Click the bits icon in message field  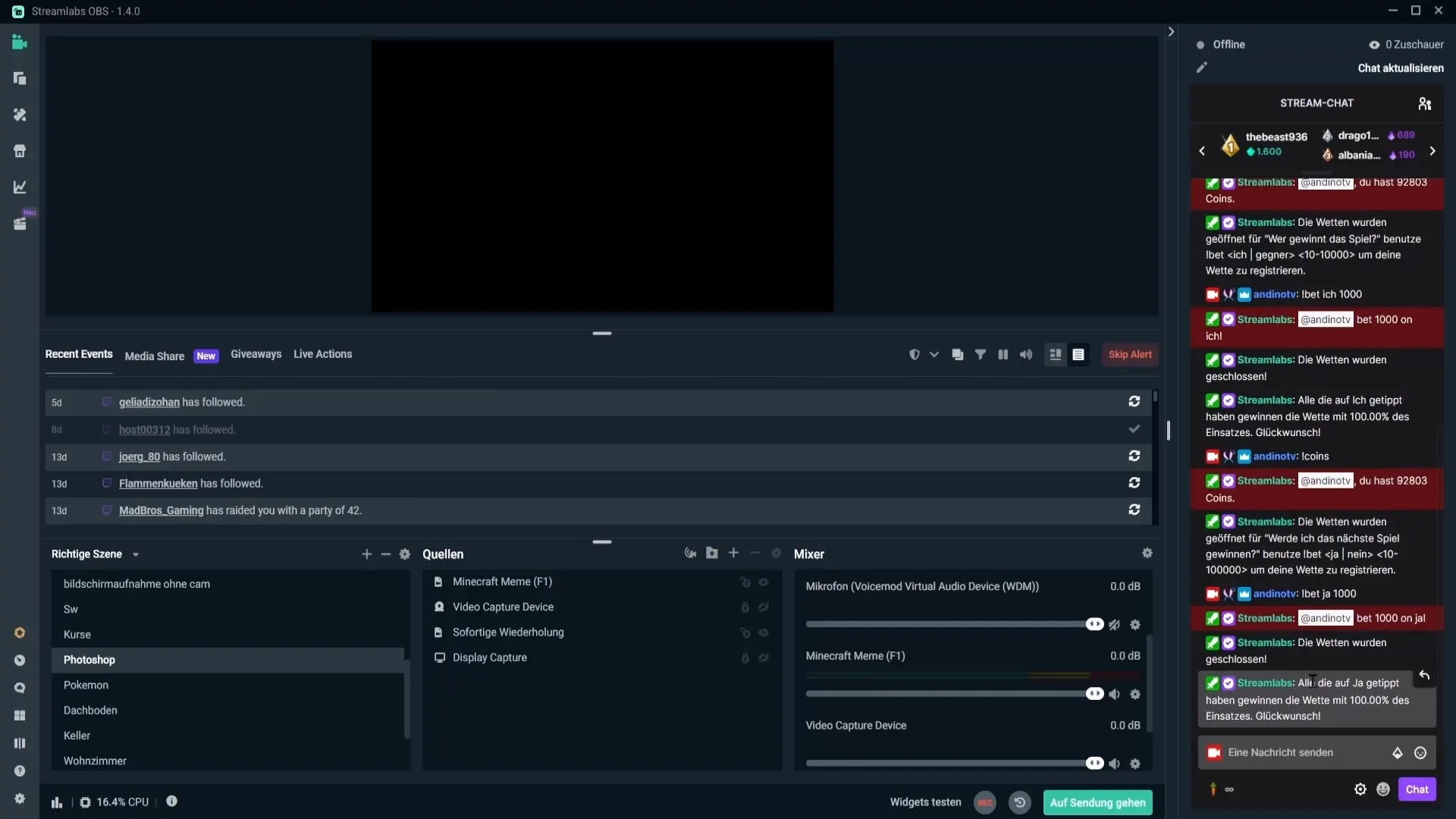coord(1398,753)
